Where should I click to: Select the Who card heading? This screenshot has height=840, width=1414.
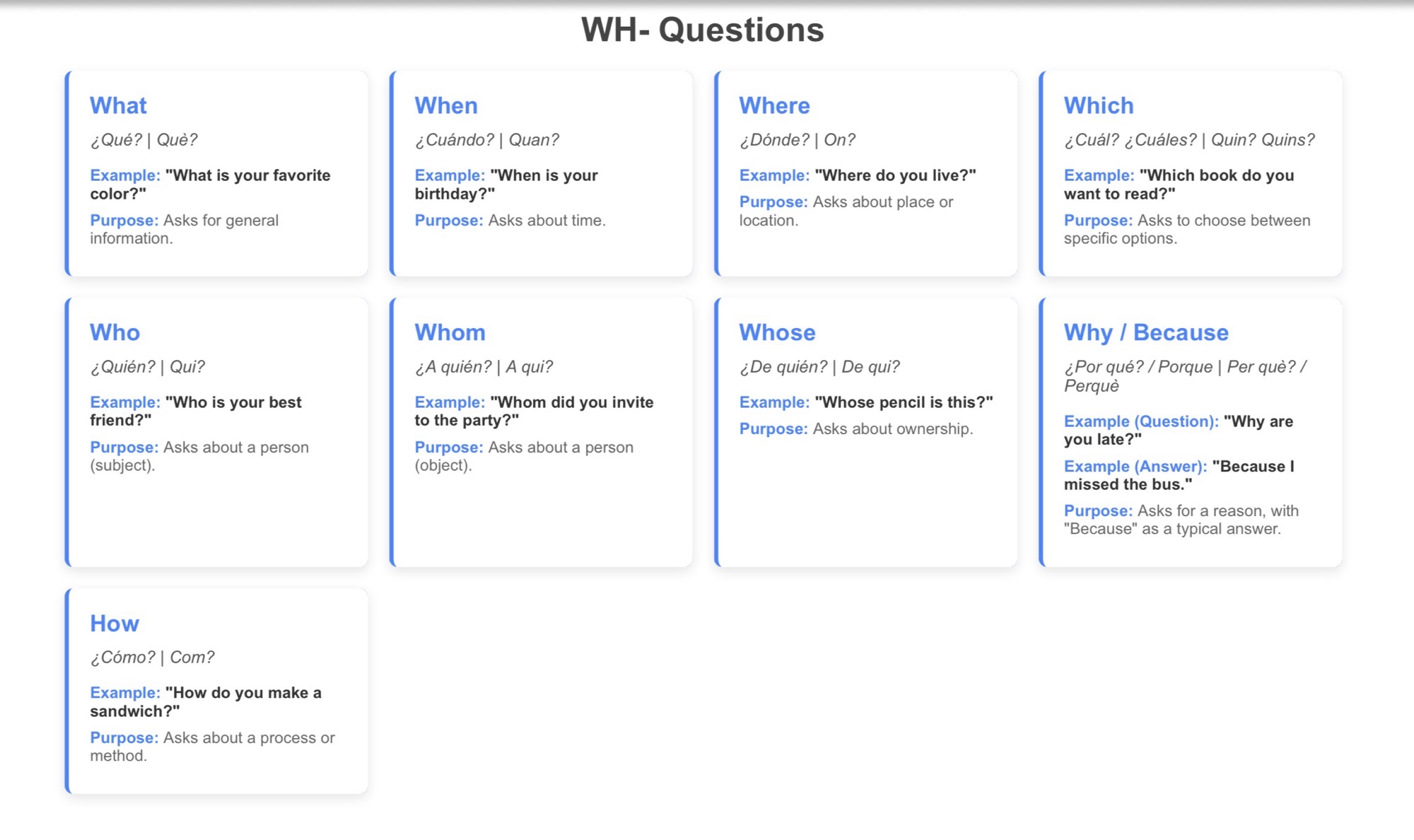pos(115,332)
